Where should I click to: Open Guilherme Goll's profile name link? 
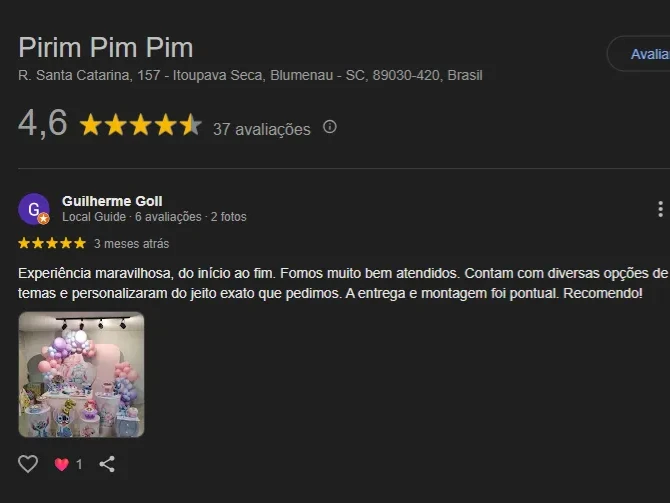coord(112,201)
